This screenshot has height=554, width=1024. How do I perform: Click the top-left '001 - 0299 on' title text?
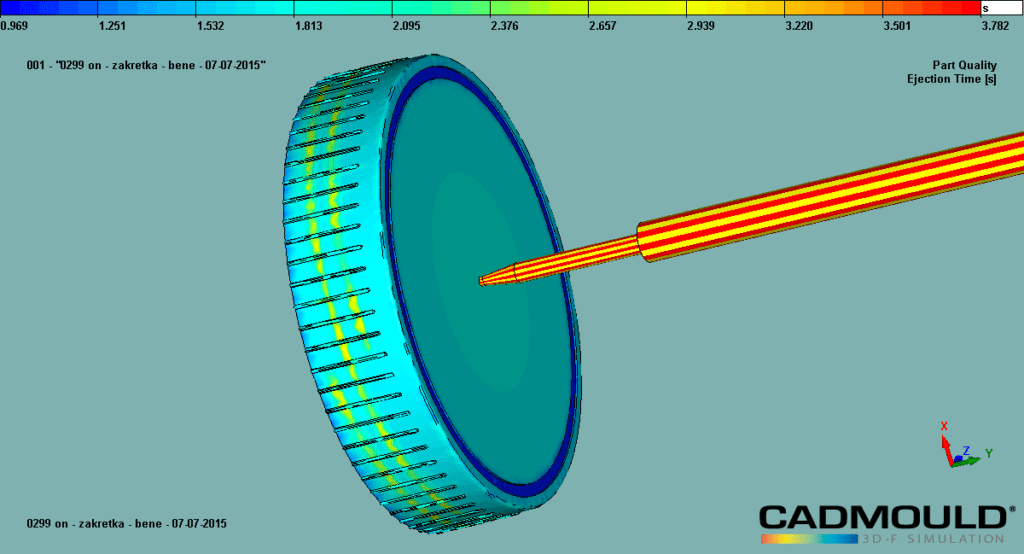pos(146,65)
